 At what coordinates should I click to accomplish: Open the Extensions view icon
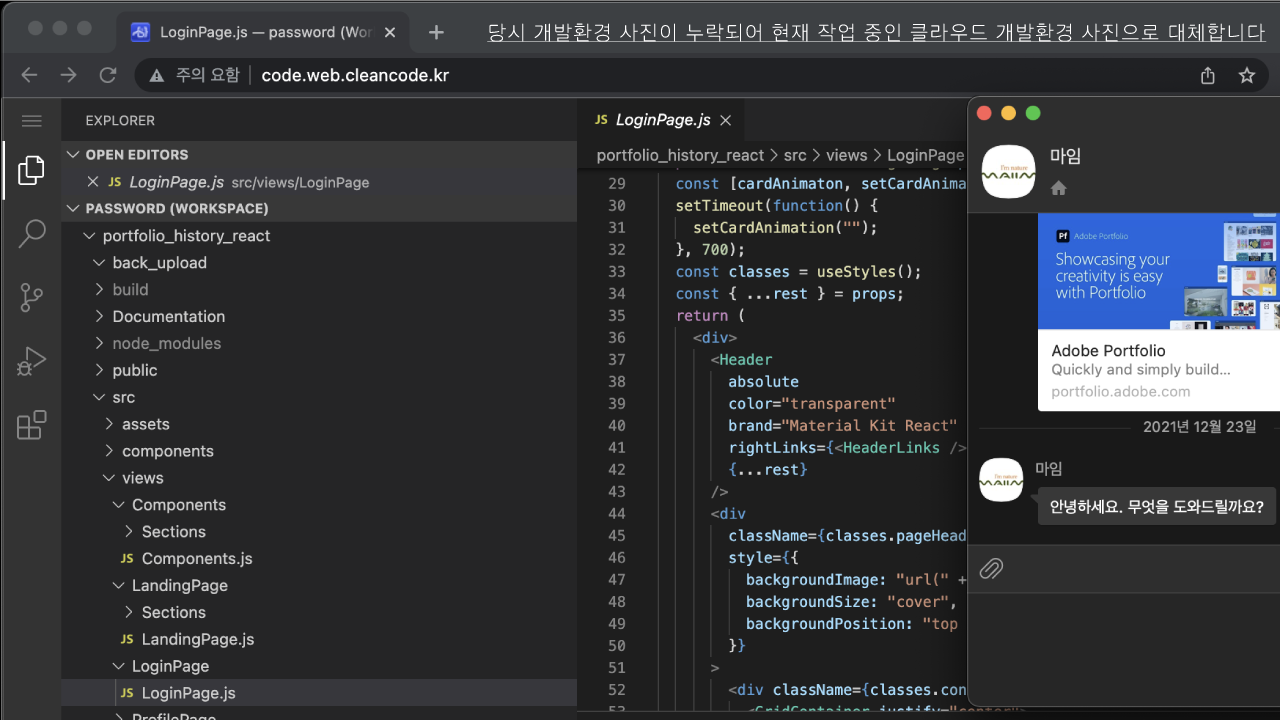coord(31,425)
